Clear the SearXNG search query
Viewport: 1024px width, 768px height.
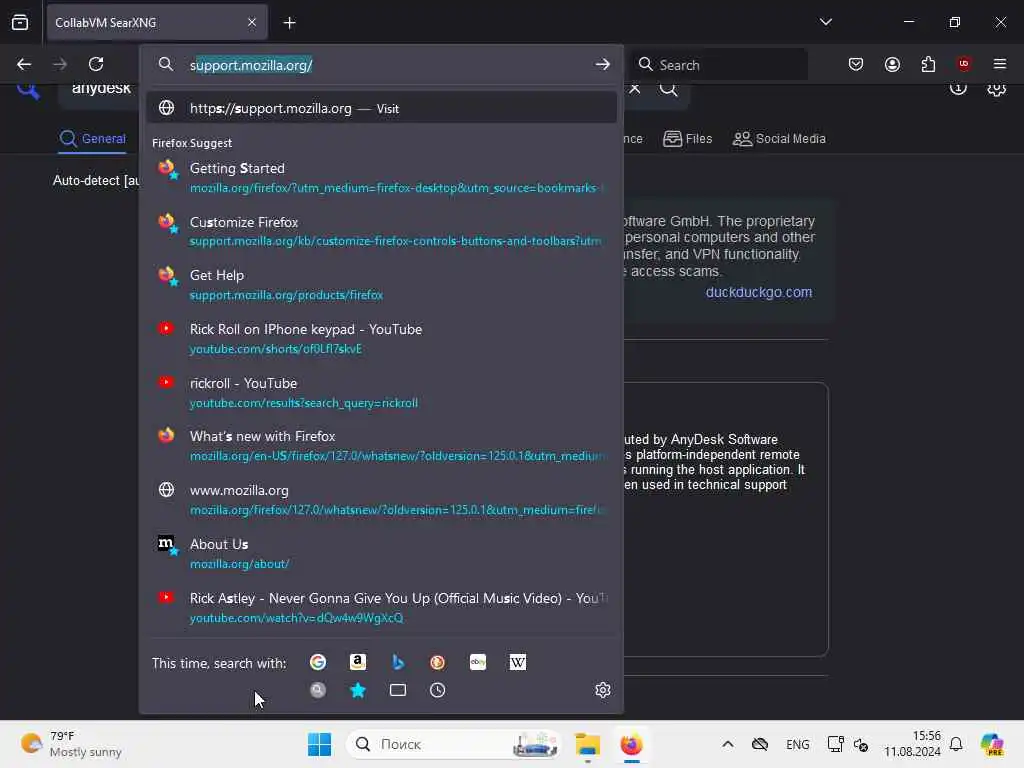(x=635, y=88)
